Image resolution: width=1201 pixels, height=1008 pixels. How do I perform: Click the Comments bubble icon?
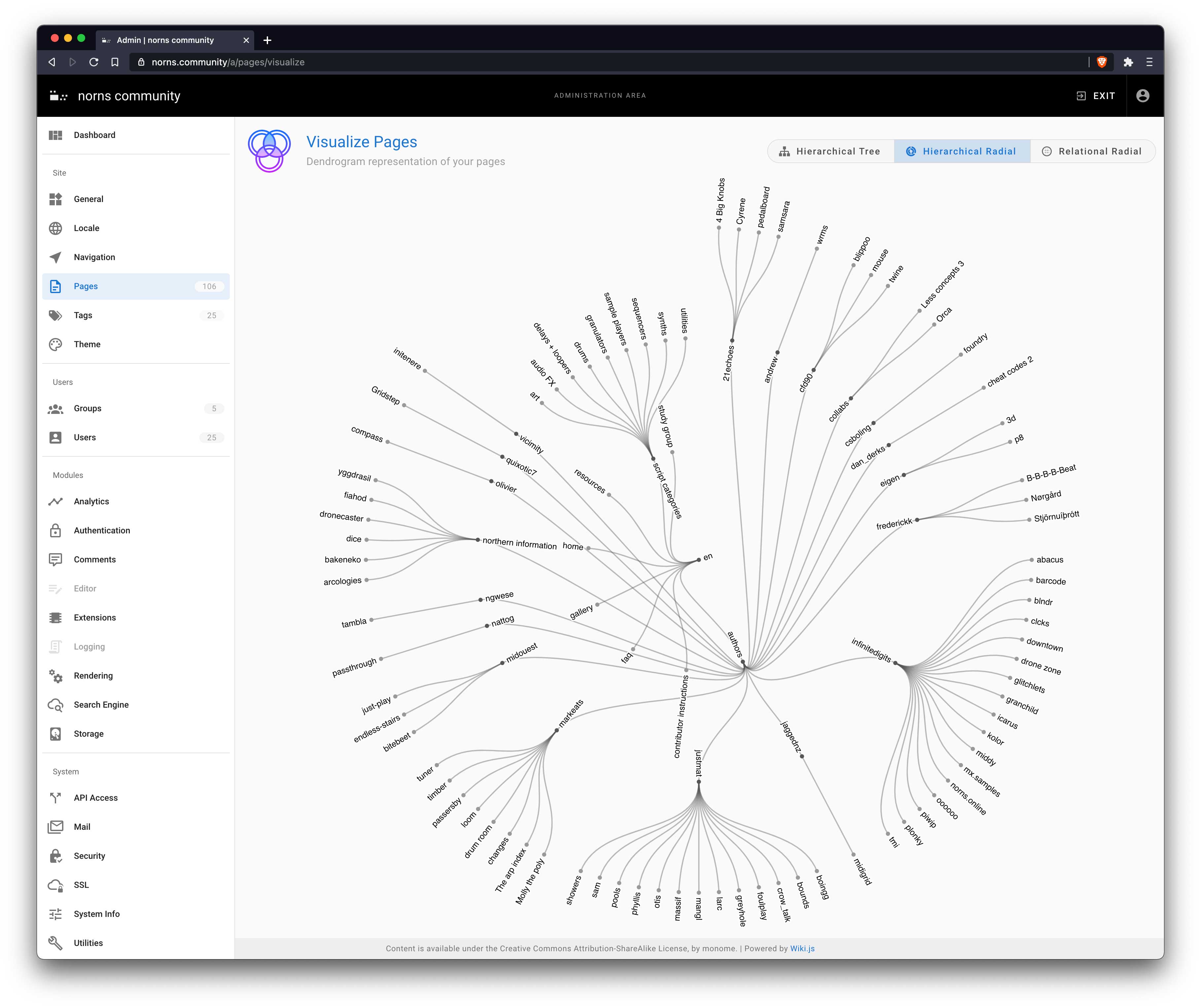55,560
